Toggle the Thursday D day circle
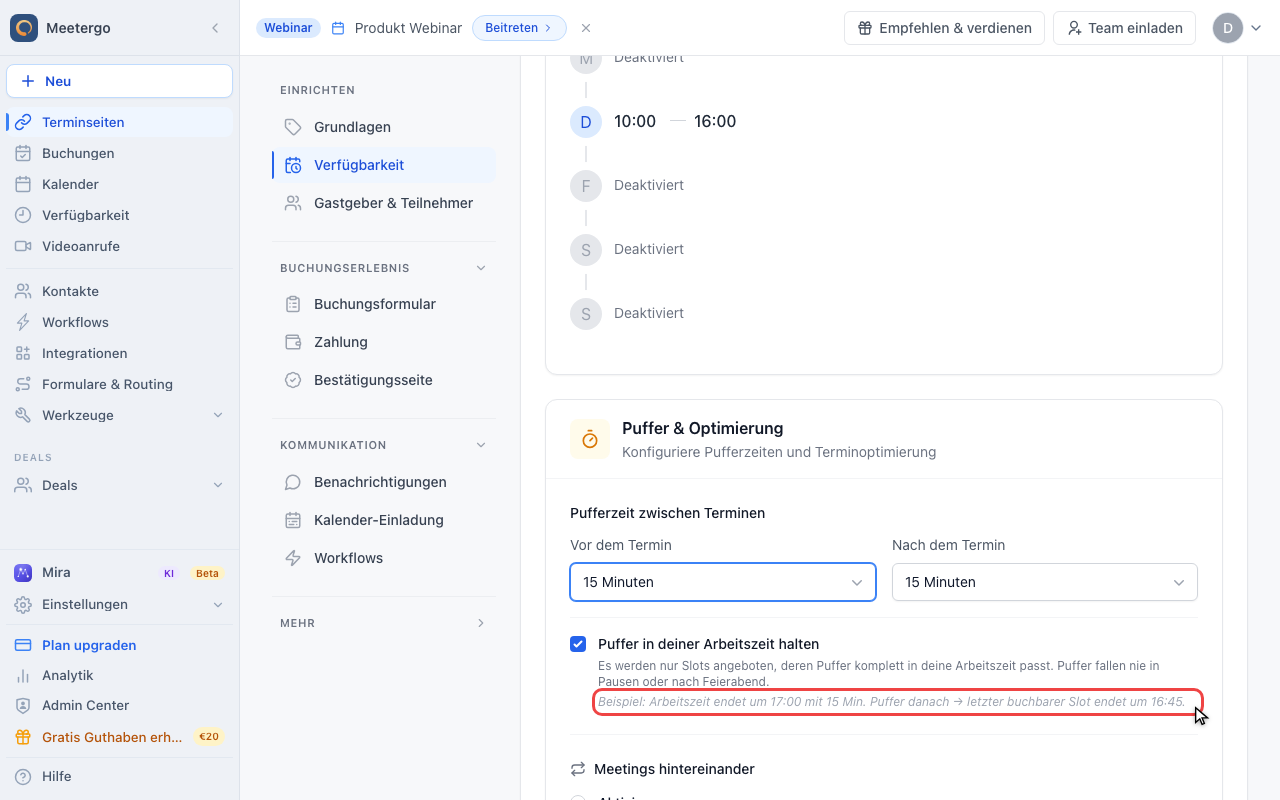Viewport: 1280px width, 800px height. tap(586, 121)
